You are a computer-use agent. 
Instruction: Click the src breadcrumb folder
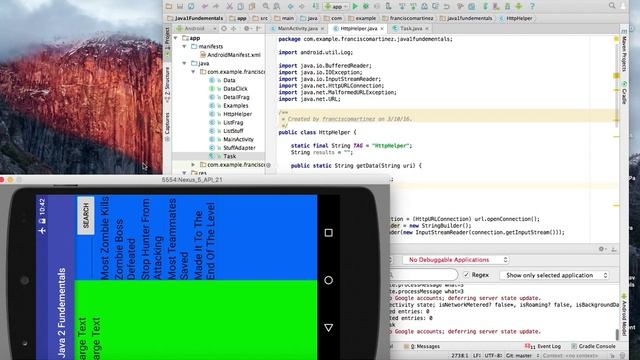pos(260,18)
